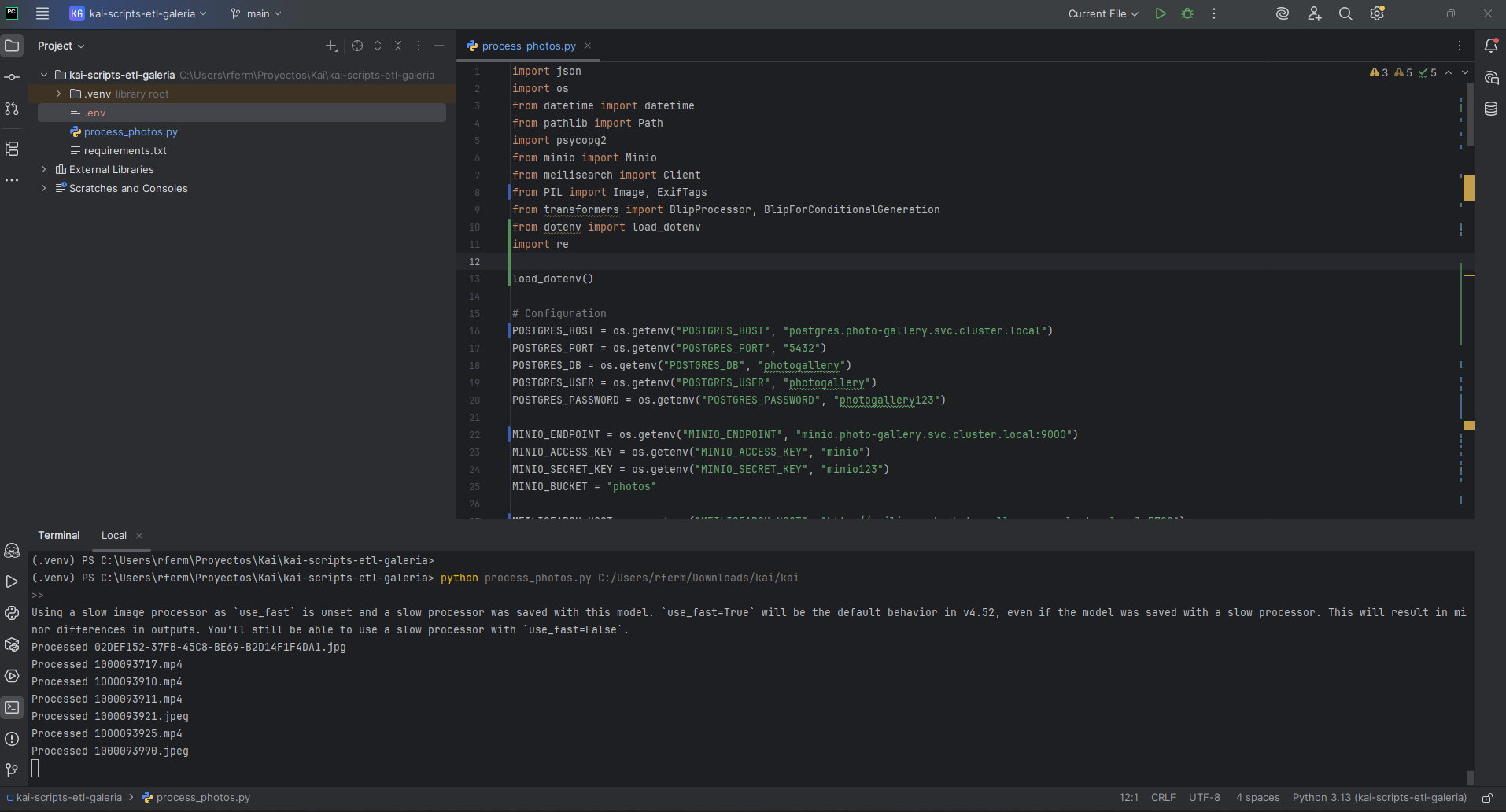This screenshot has width=1506, height=812.
Task: Open the Commit tool window
Action: coord(12,77)
